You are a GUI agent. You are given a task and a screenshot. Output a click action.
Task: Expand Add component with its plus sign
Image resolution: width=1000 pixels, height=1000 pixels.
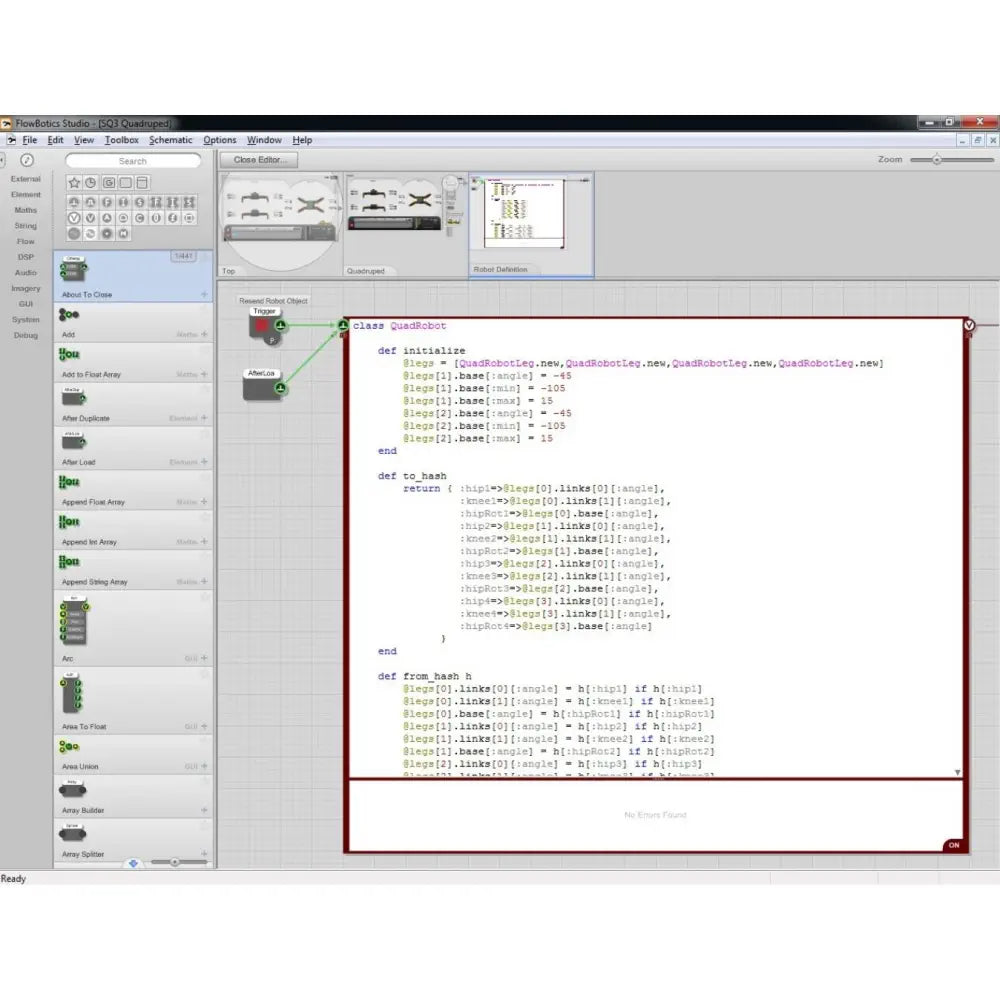coord(204,335)
